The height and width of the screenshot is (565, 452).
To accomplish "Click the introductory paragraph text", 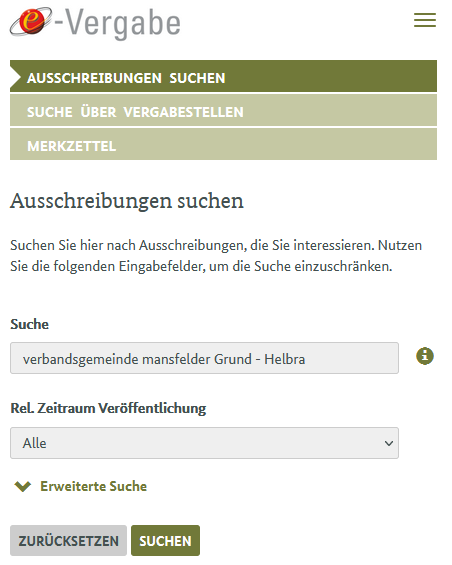I will pos(216,256).
